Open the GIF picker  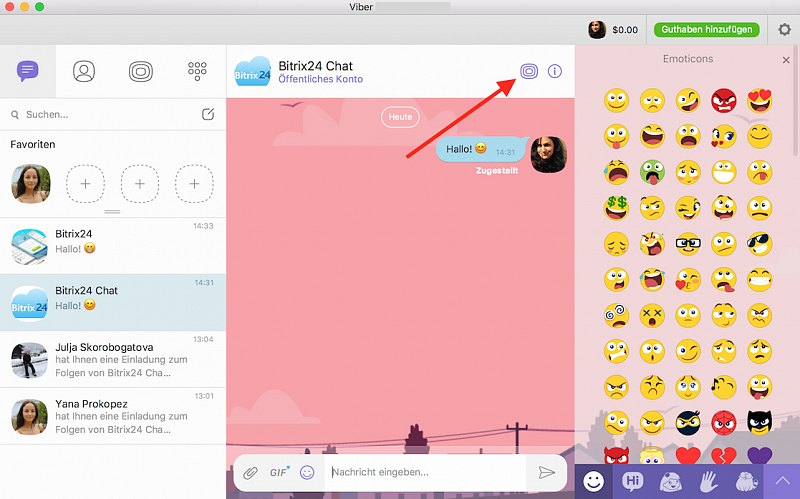pos(279,472)
